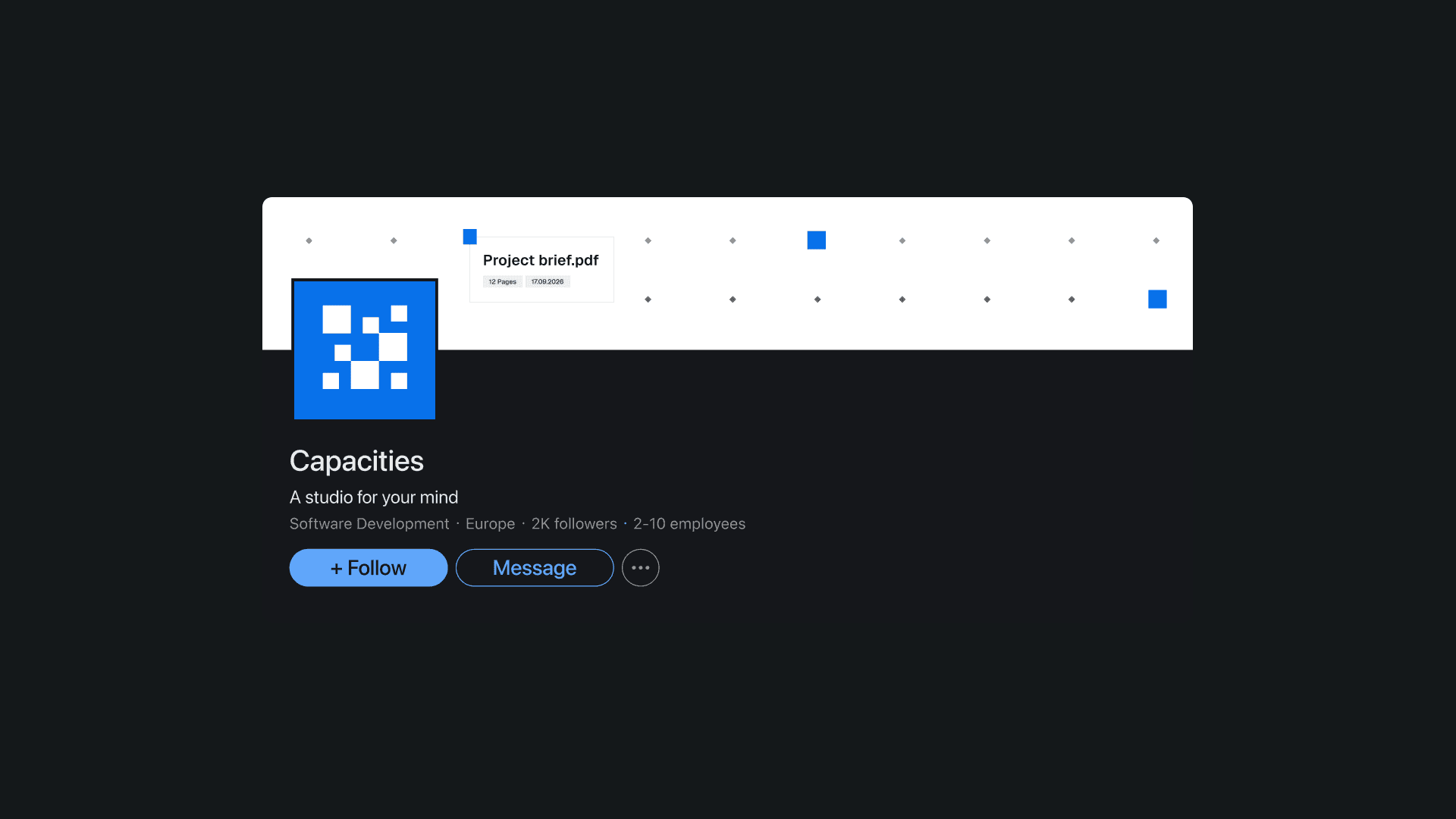The image size is (1456, 819).
Task: Click the Software Development industry label
Action: [x=369, y=524]
